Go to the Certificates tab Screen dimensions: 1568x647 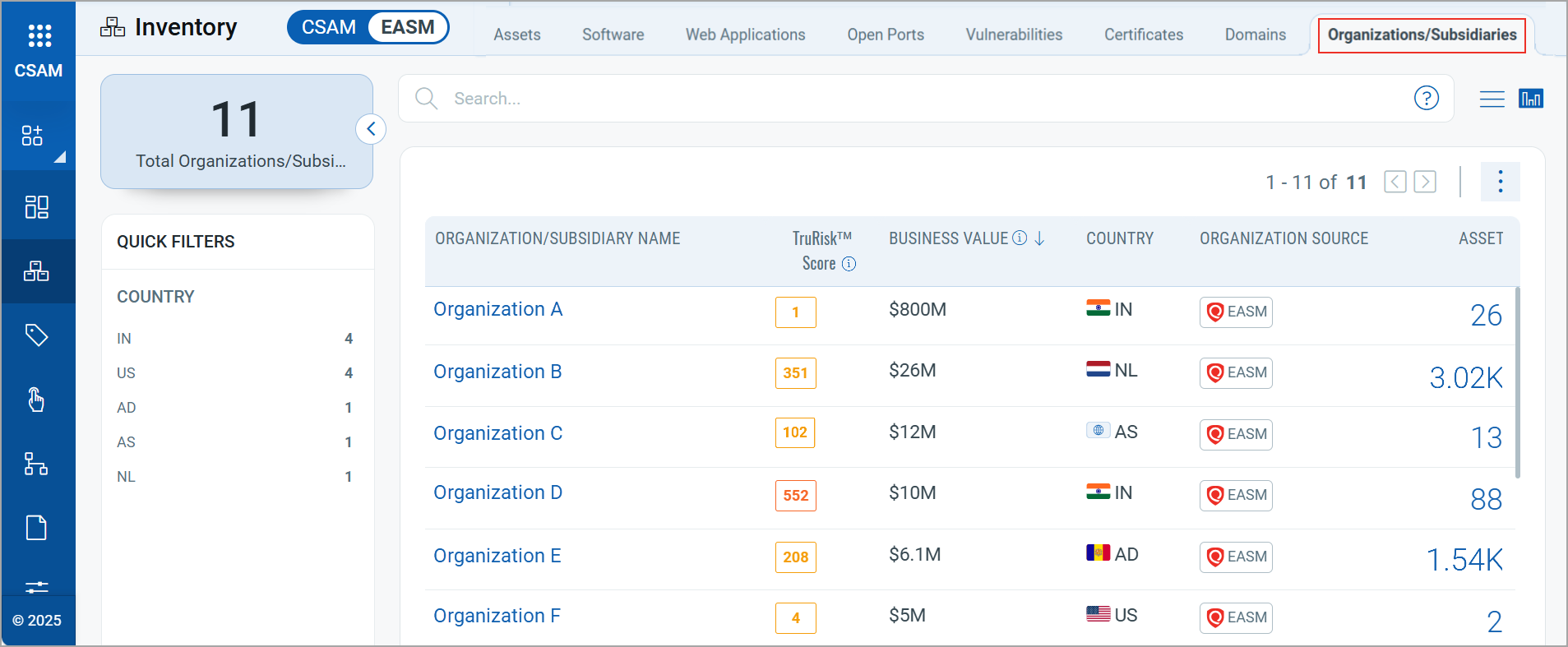click(1143, 35)
